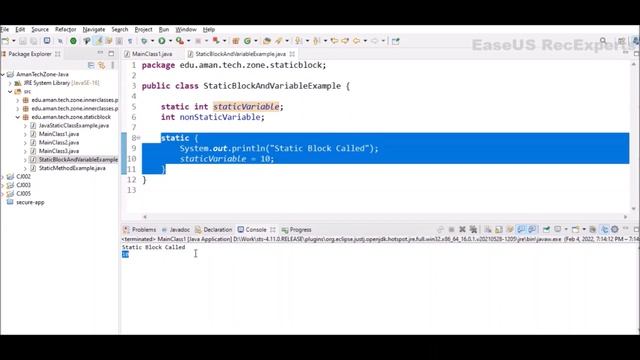Click the Search magnifier icon at top right
Viewport: 640px width, 360px height.
click(x=603, y=41)
